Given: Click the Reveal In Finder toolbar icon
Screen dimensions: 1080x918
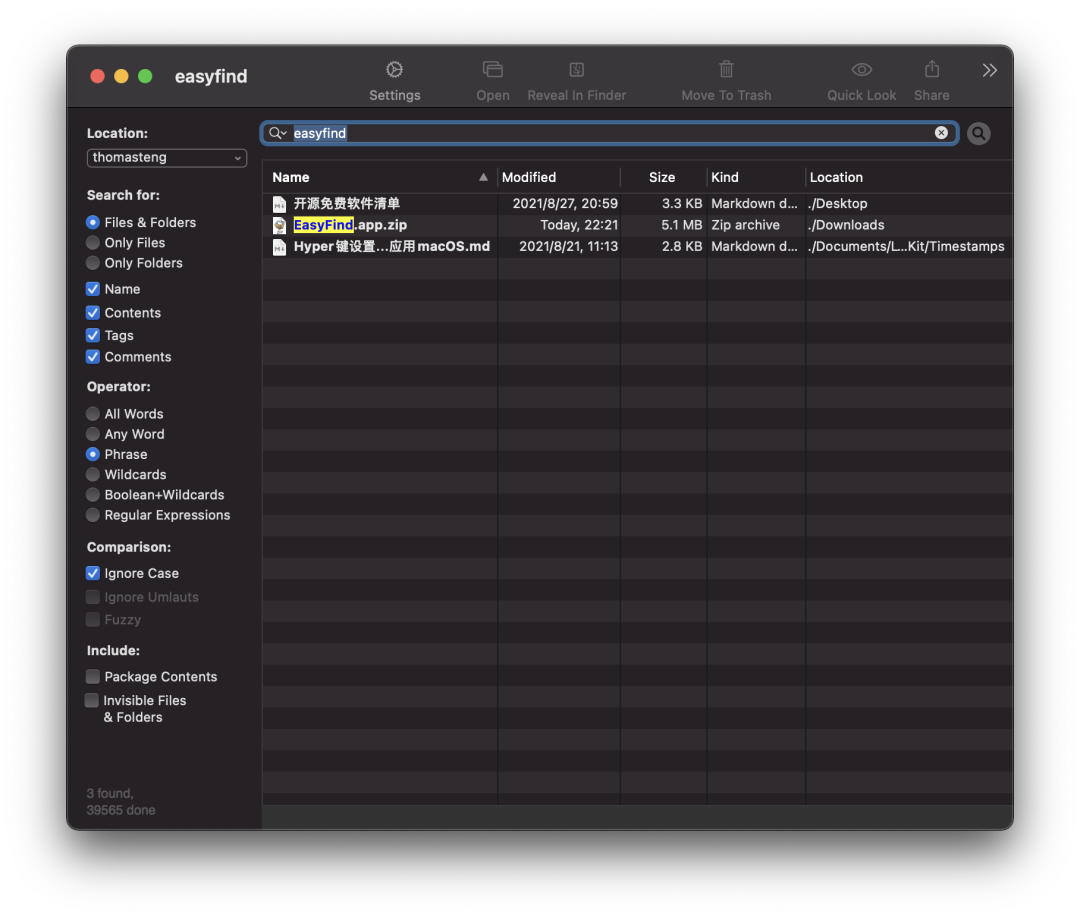Looking at the screenshot, I should point(576,70).
